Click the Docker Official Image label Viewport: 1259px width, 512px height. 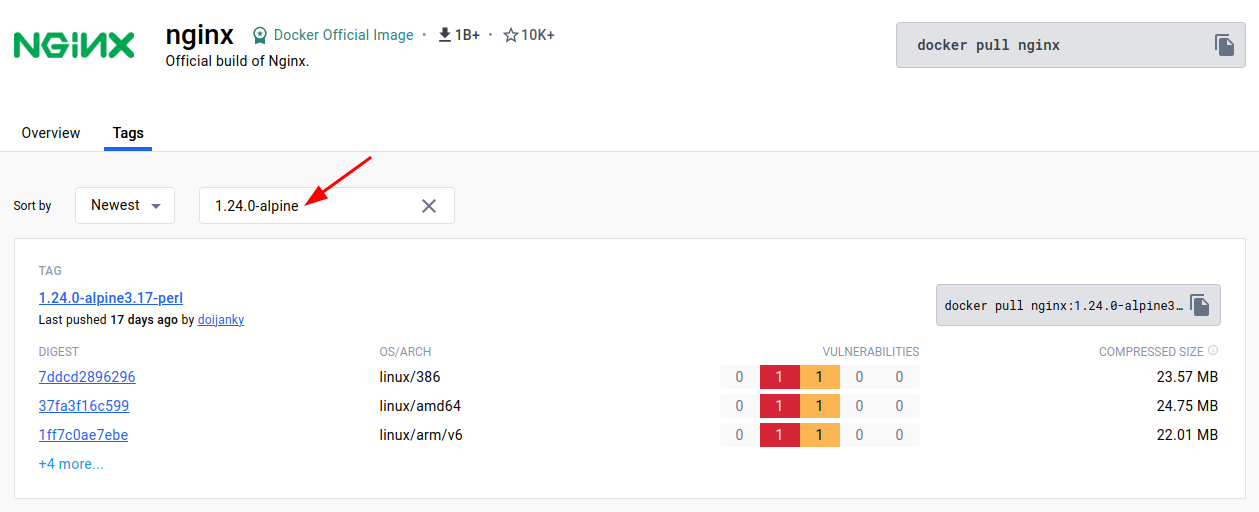344,35
